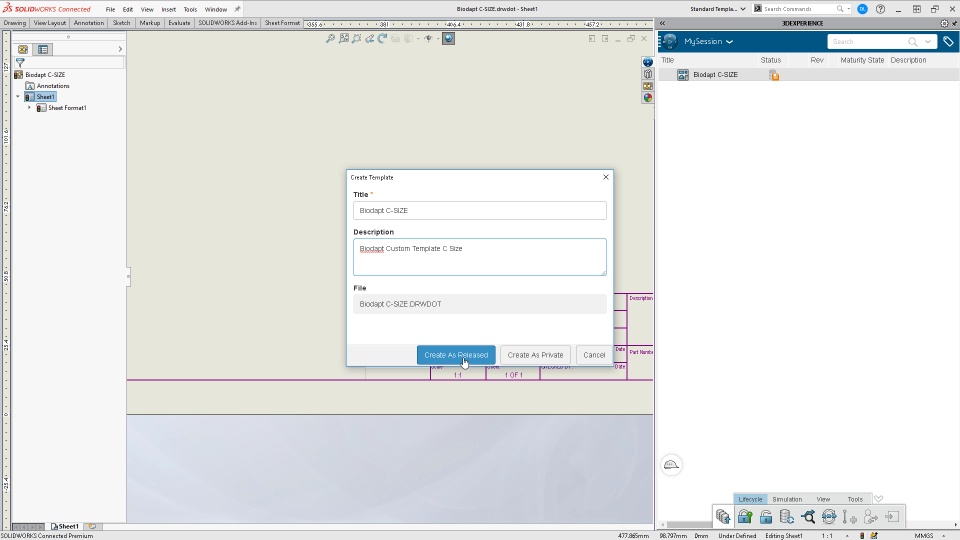The width and height of the screenshot is (960, 540).
Task: Select the Lifecycle action bar tab
Action: coord(750,499)
